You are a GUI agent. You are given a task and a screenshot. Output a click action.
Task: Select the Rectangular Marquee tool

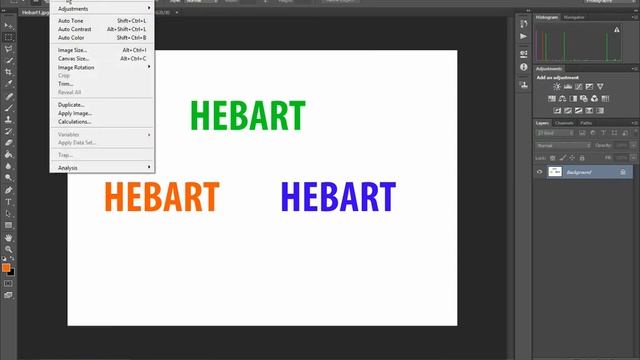(8, 38)
